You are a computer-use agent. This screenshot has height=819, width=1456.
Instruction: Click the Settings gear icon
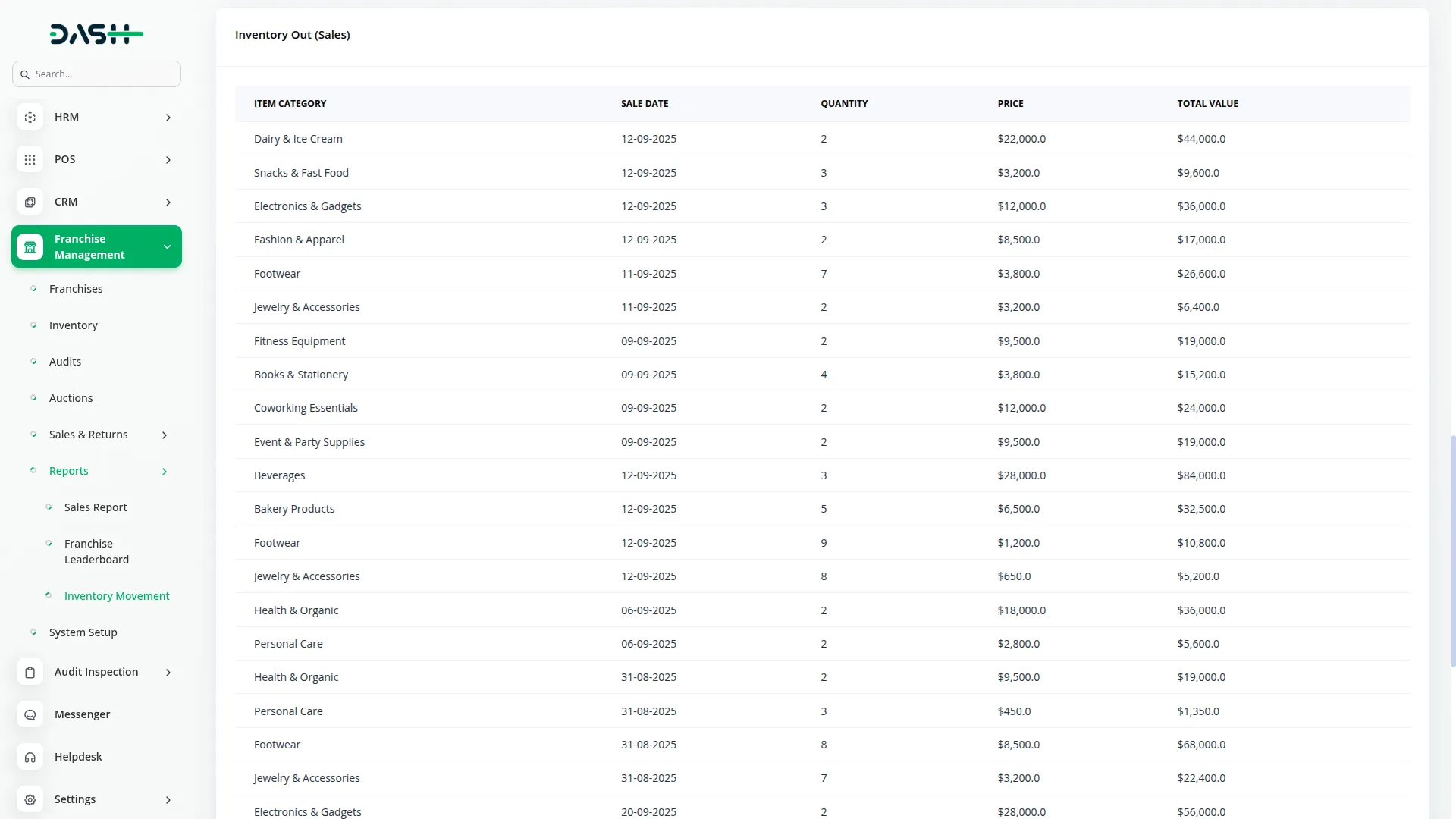click(30, 800)
